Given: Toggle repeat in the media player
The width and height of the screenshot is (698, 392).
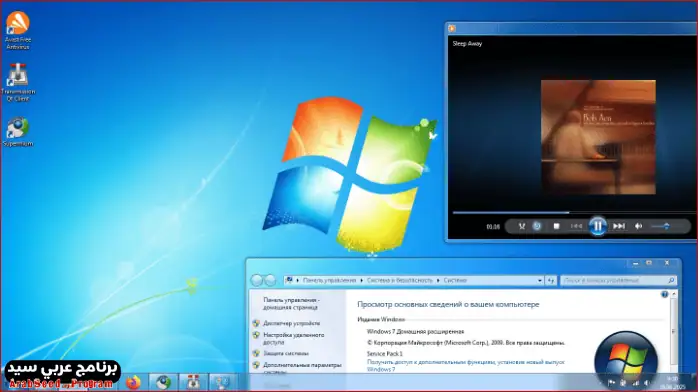Looking at the screenshot, I should (537, 226).
